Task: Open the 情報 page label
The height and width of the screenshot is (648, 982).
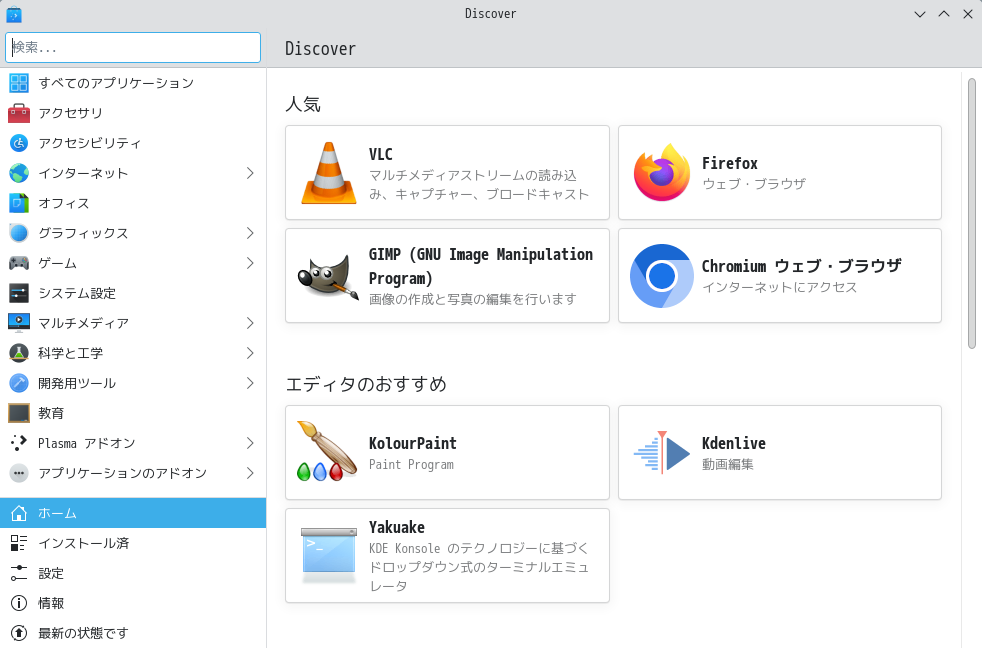Action: point(51,604)
